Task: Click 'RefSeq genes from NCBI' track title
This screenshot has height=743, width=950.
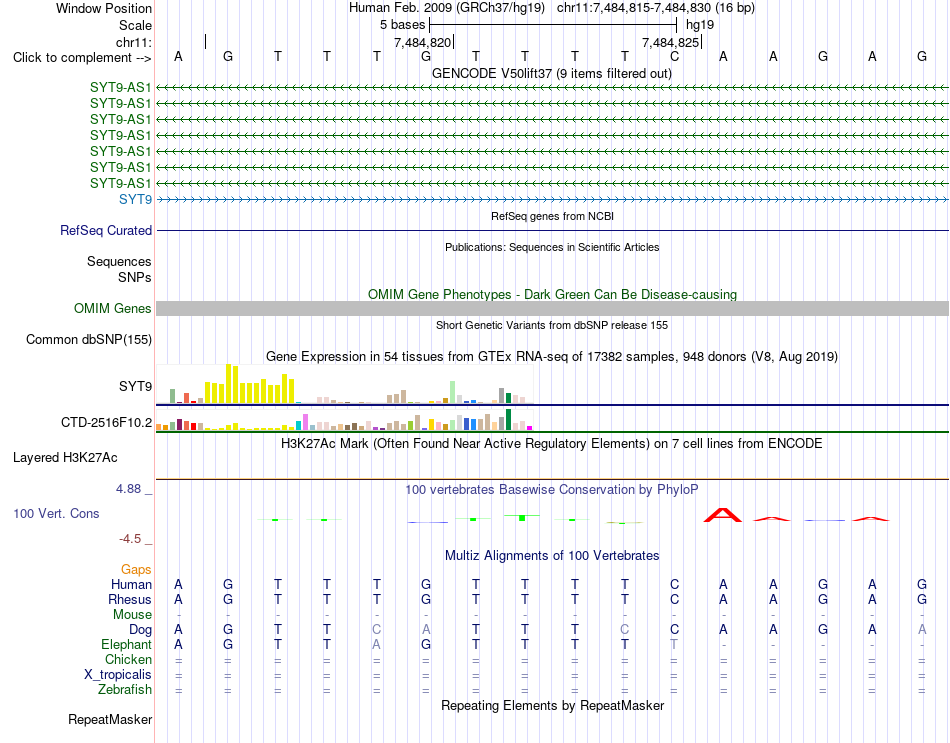Action: [x=553, y=216]
